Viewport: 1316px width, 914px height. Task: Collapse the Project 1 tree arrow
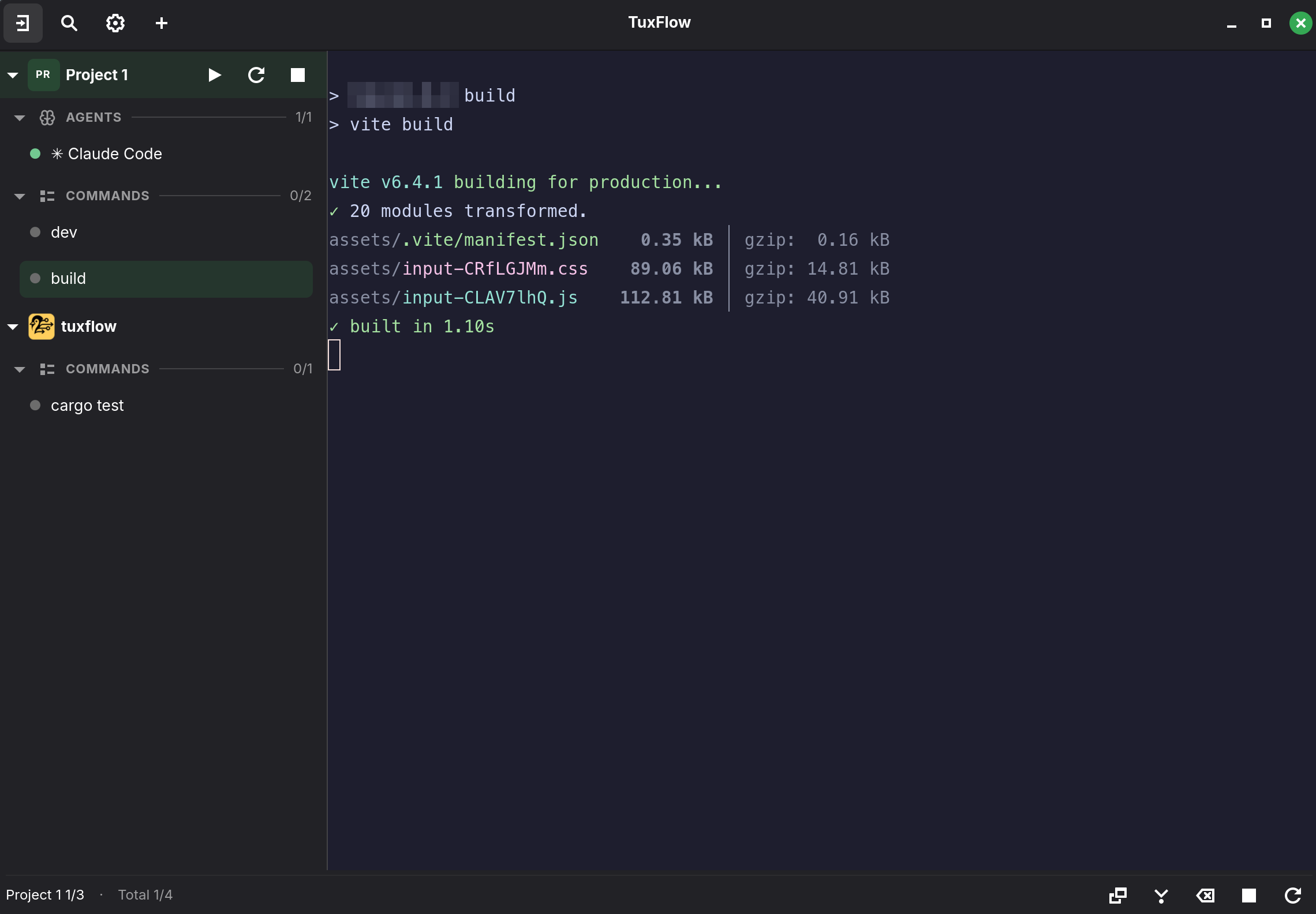point(13,75)
